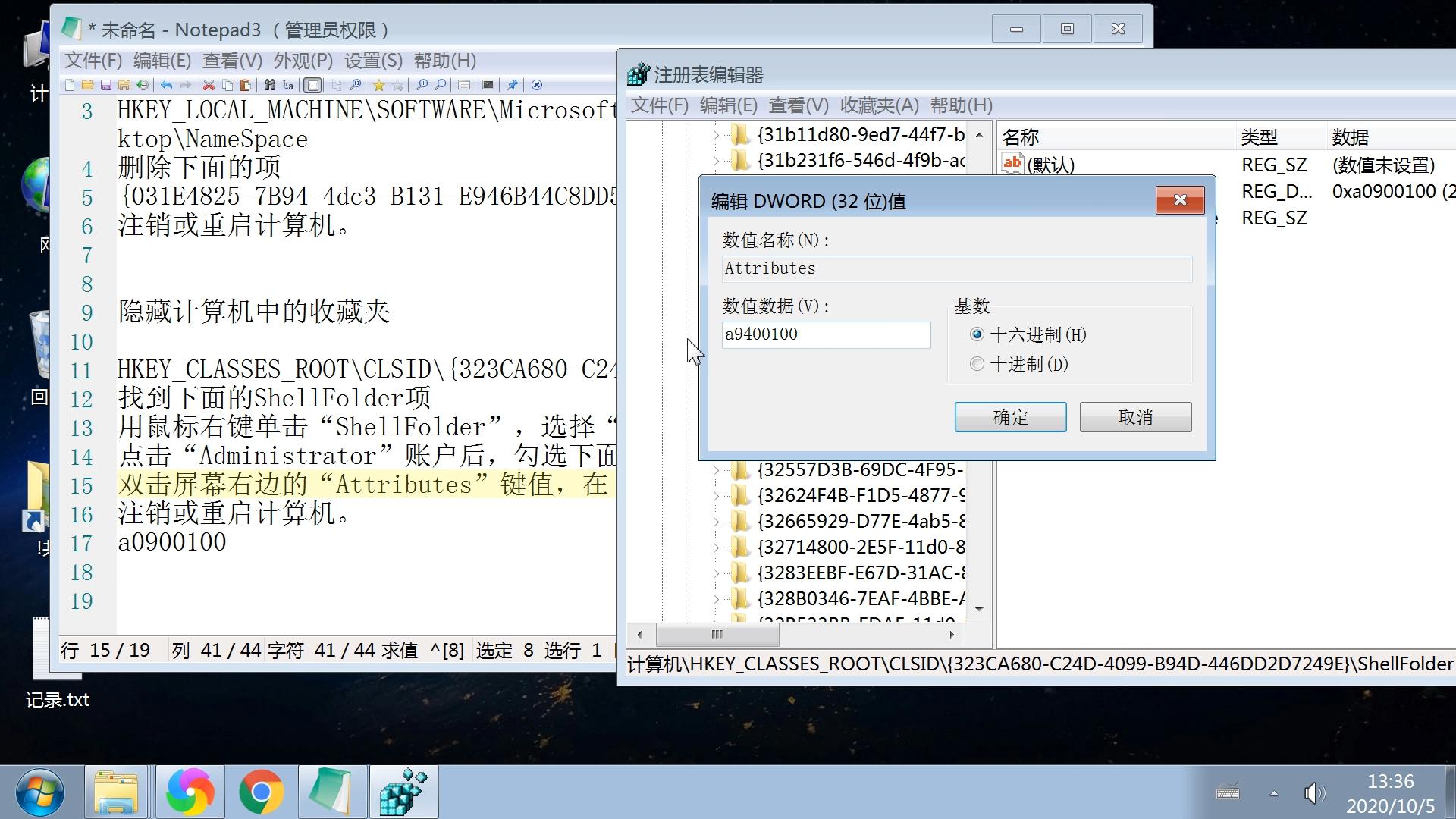Open Find using the binoculars toolbar icon
This screenshot has height=819, width=1456.
point(269,85)
